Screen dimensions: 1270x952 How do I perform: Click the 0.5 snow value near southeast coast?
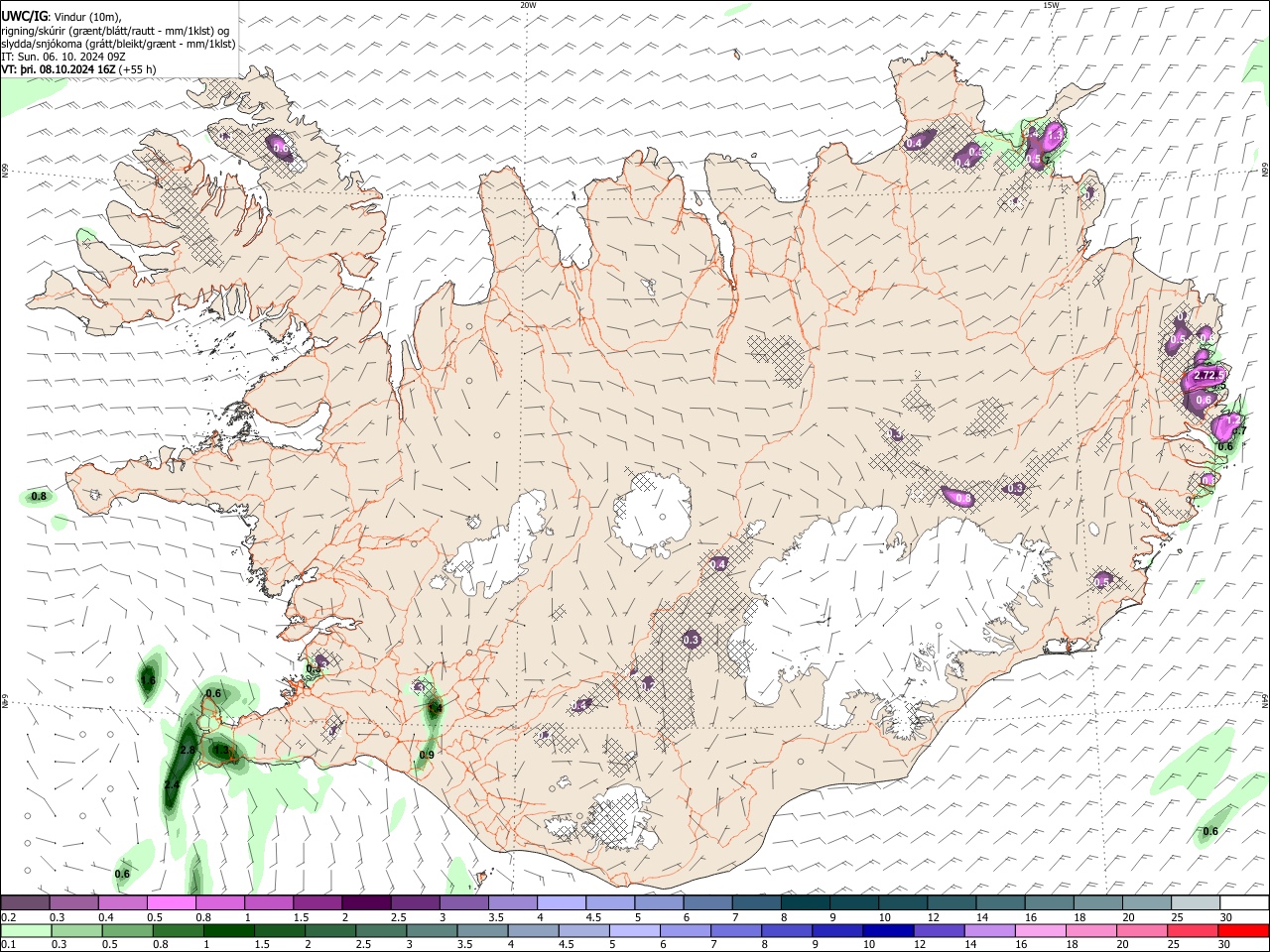[1101, 581]
